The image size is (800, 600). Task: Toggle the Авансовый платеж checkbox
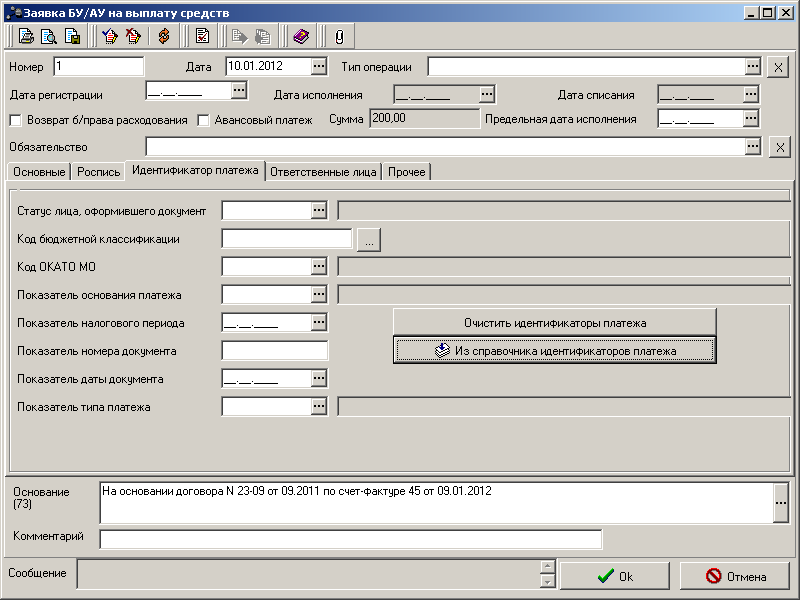pos(204,120)
